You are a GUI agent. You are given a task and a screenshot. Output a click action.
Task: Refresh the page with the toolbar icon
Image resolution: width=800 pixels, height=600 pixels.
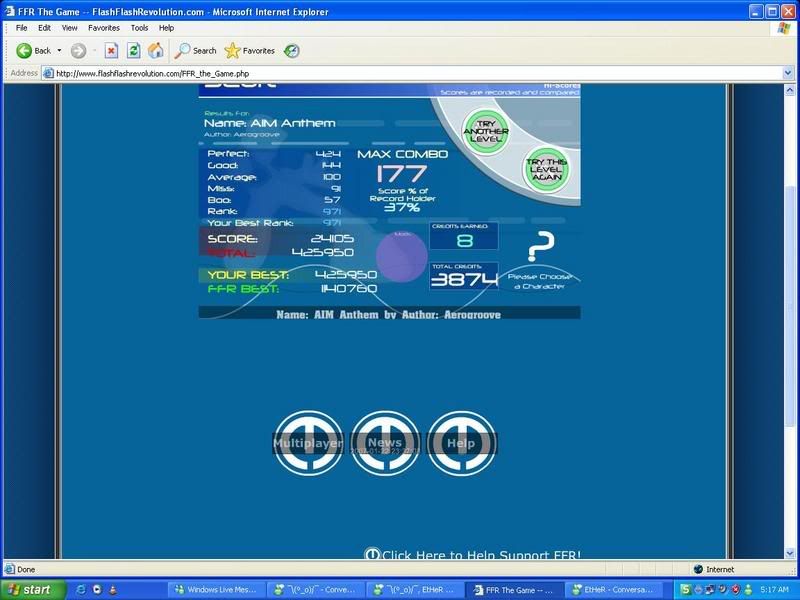tap(133, 50)
